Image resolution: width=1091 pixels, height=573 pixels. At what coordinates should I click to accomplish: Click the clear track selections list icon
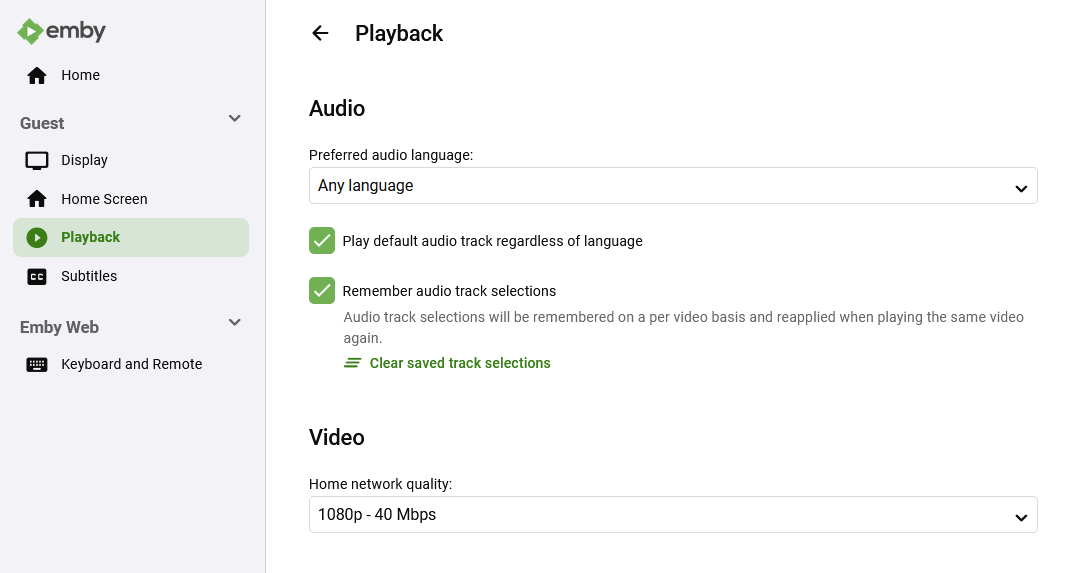click(x=352, y=363)
